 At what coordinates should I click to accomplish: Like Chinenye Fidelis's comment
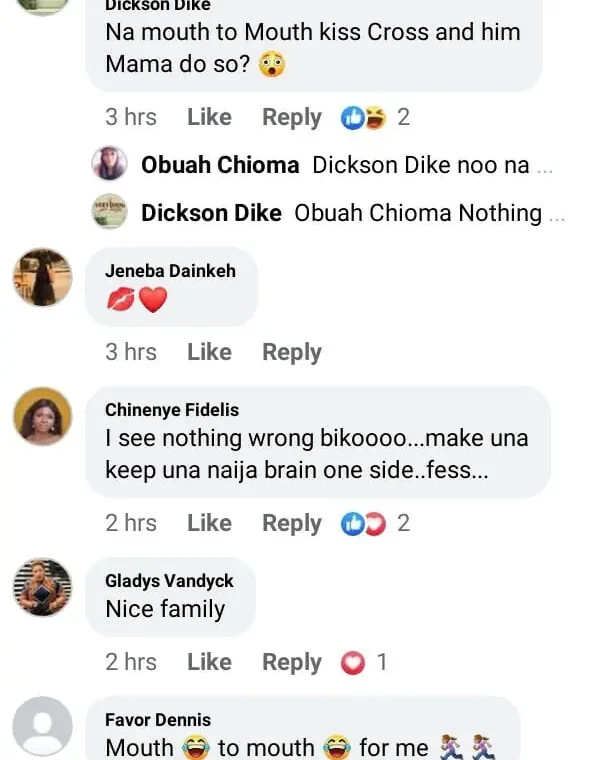[x=209, y=523]
